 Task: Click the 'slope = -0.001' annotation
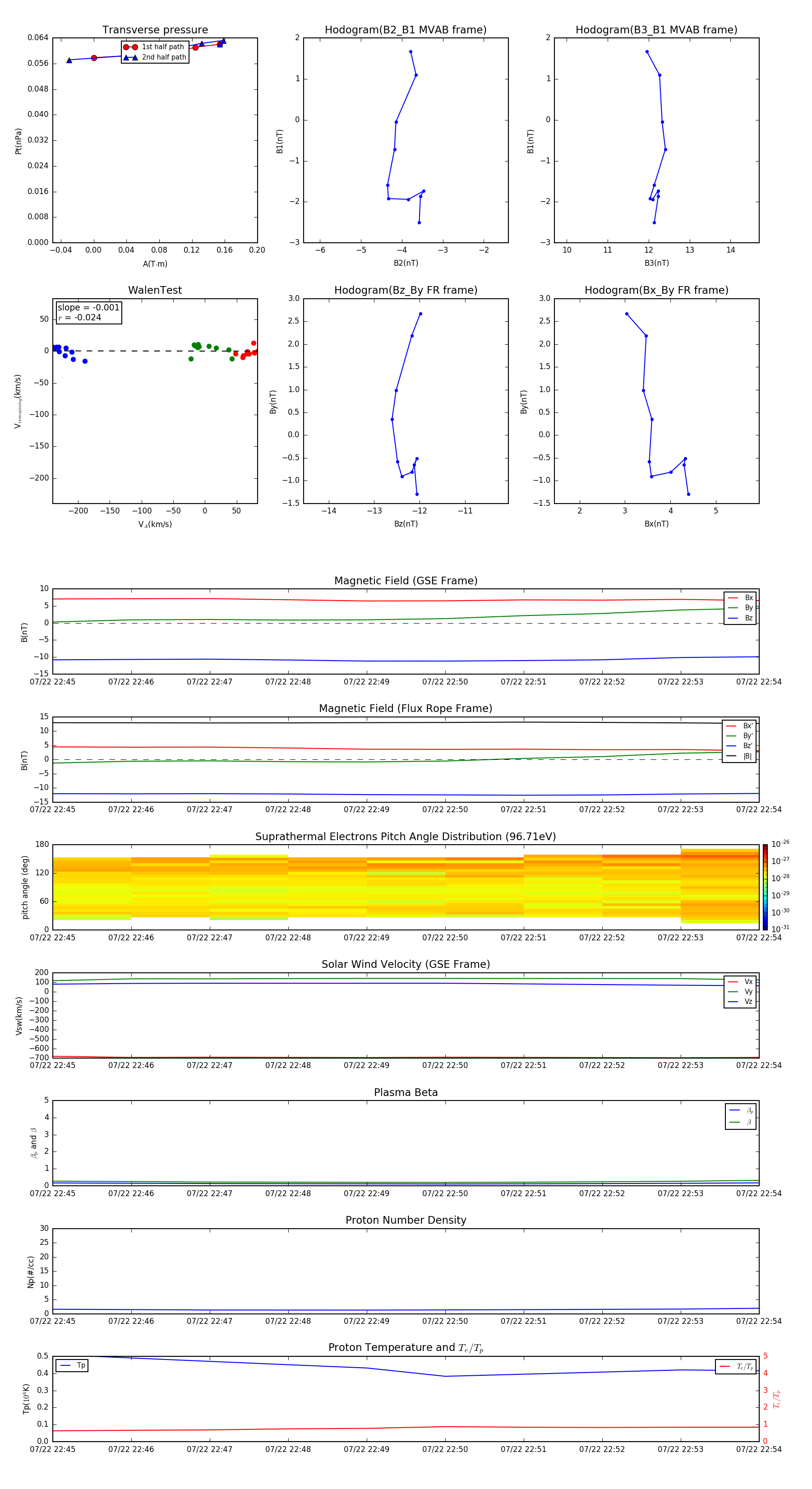[88, 308]
